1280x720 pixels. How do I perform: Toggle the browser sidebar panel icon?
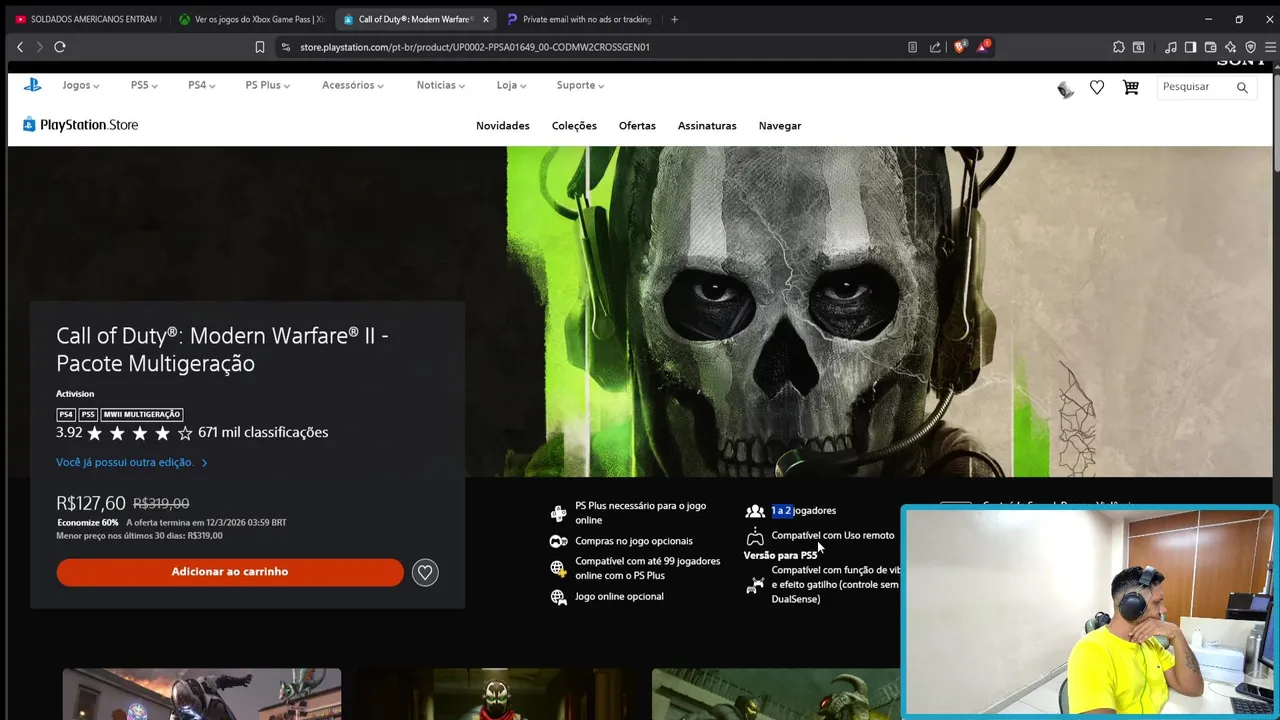(x=1190, y=47)
